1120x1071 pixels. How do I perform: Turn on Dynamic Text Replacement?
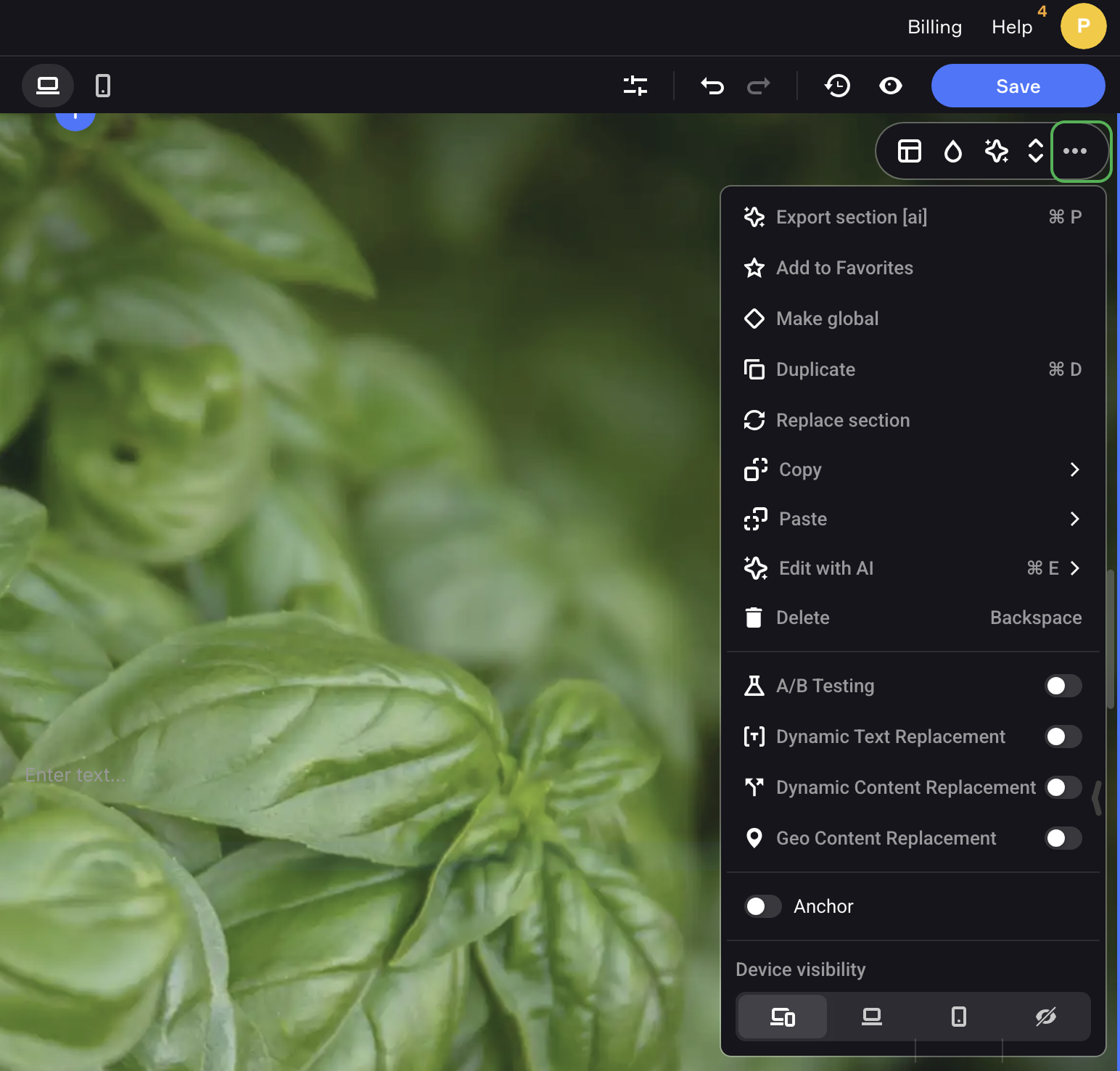point(1063,736)
